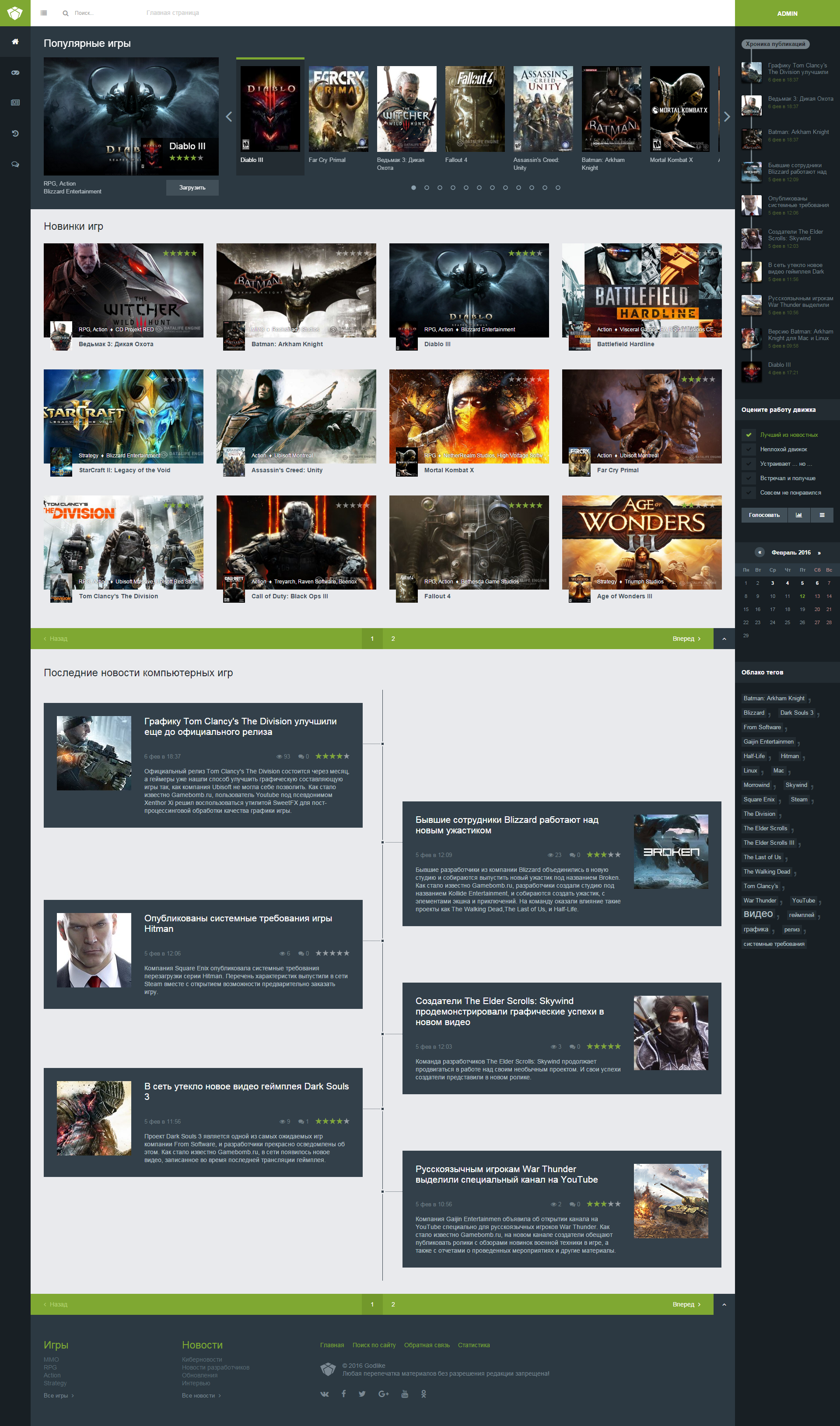
Task: Show poll results chart icon
Action: [x=799, y=515]
